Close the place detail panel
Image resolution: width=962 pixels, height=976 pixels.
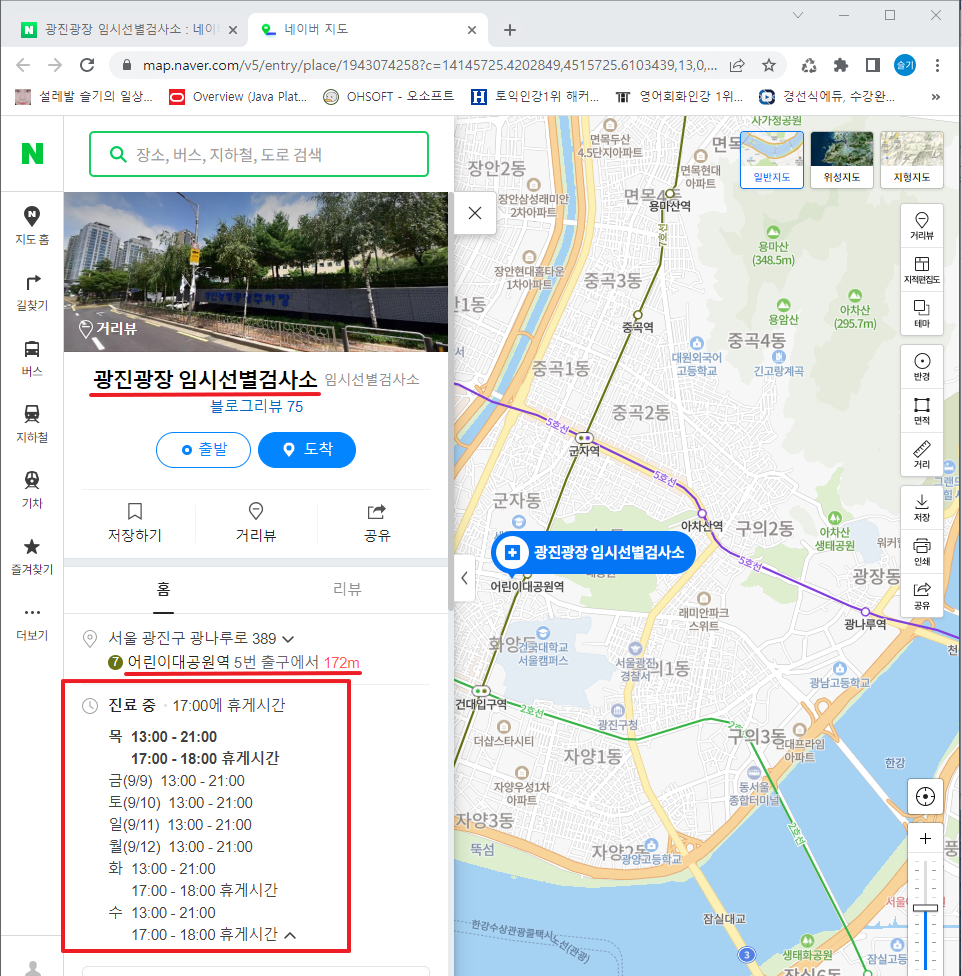point(475,213)
